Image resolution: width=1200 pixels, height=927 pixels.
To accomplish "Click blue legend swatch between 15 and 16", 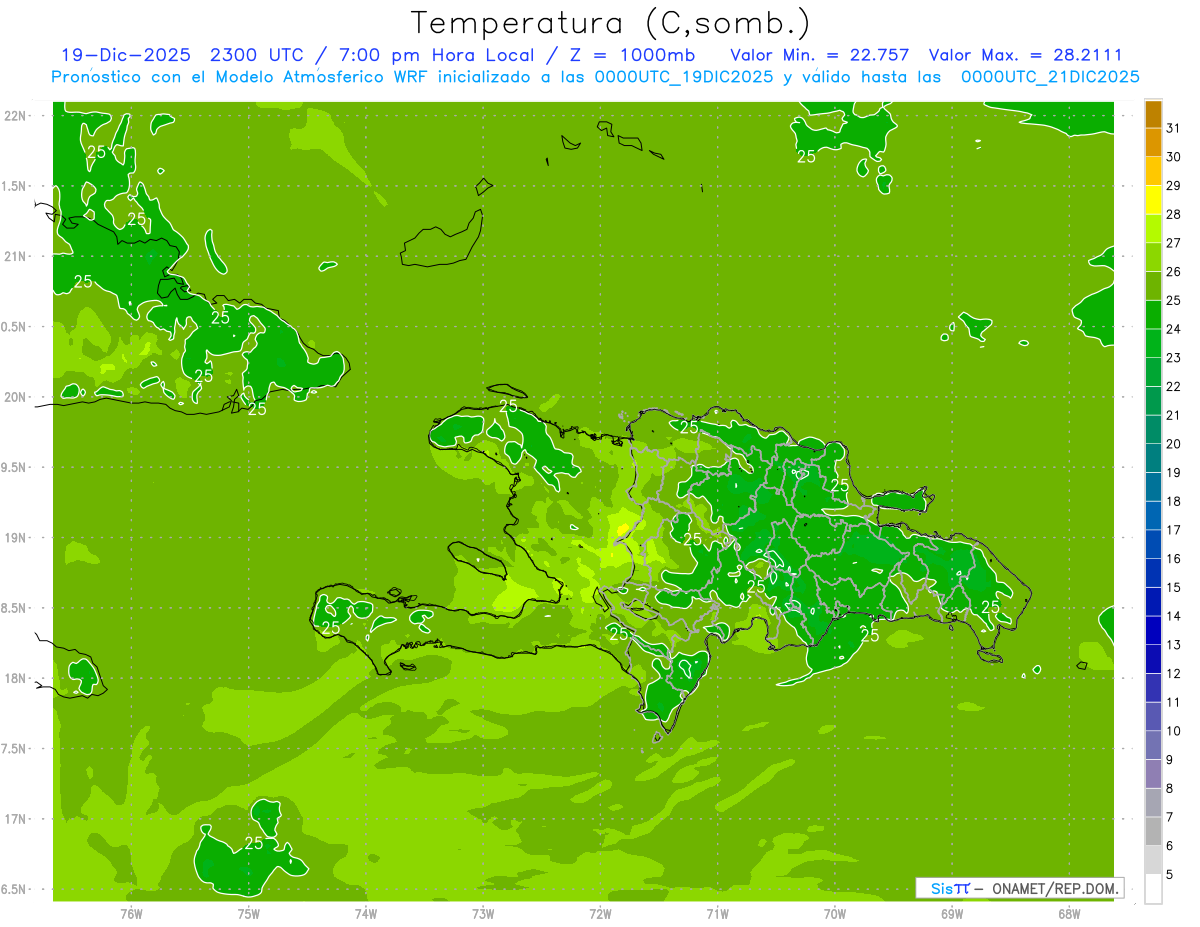I will click(x=1153, y=573).
